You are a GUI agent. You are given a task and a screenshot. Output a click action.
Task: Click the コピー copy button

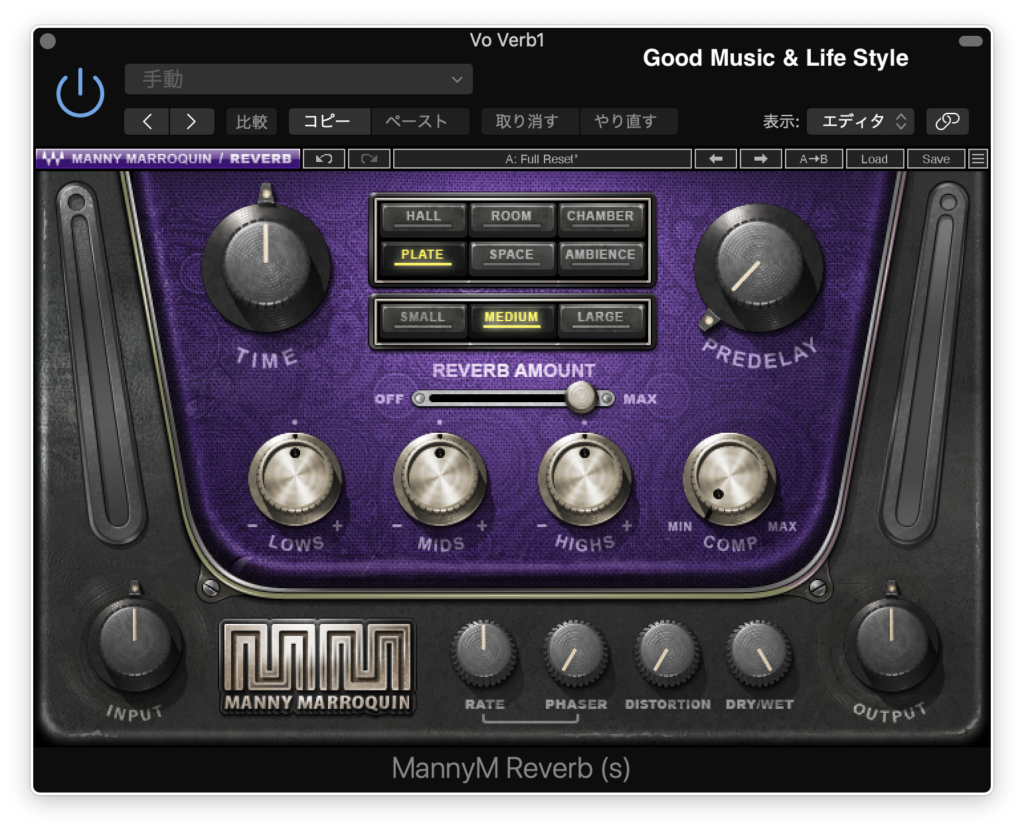pyautogui.click(x=330, y=122)
